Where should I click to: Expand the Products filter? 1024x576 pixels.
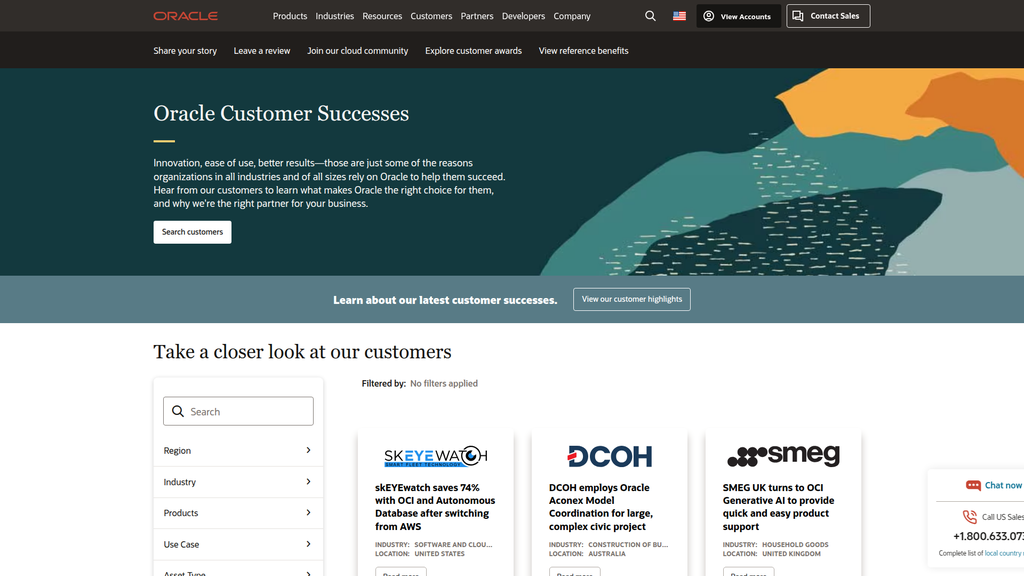pos(238,513)
